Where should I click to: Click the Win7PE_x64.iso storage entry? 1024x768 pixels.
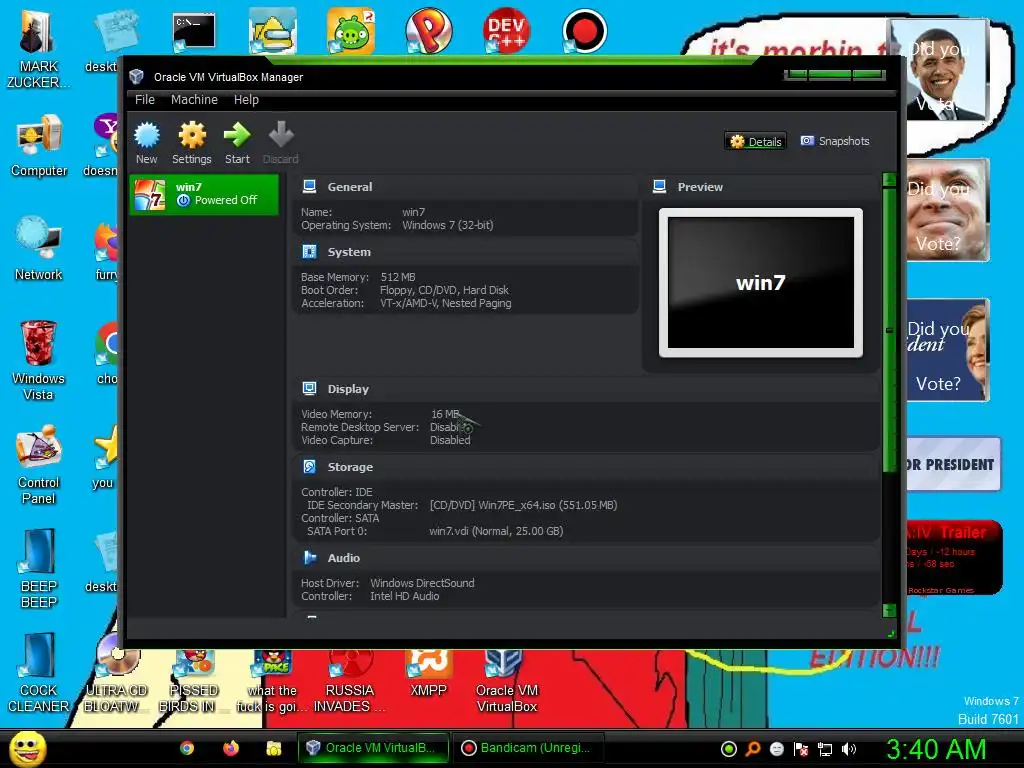coord(523,505)
